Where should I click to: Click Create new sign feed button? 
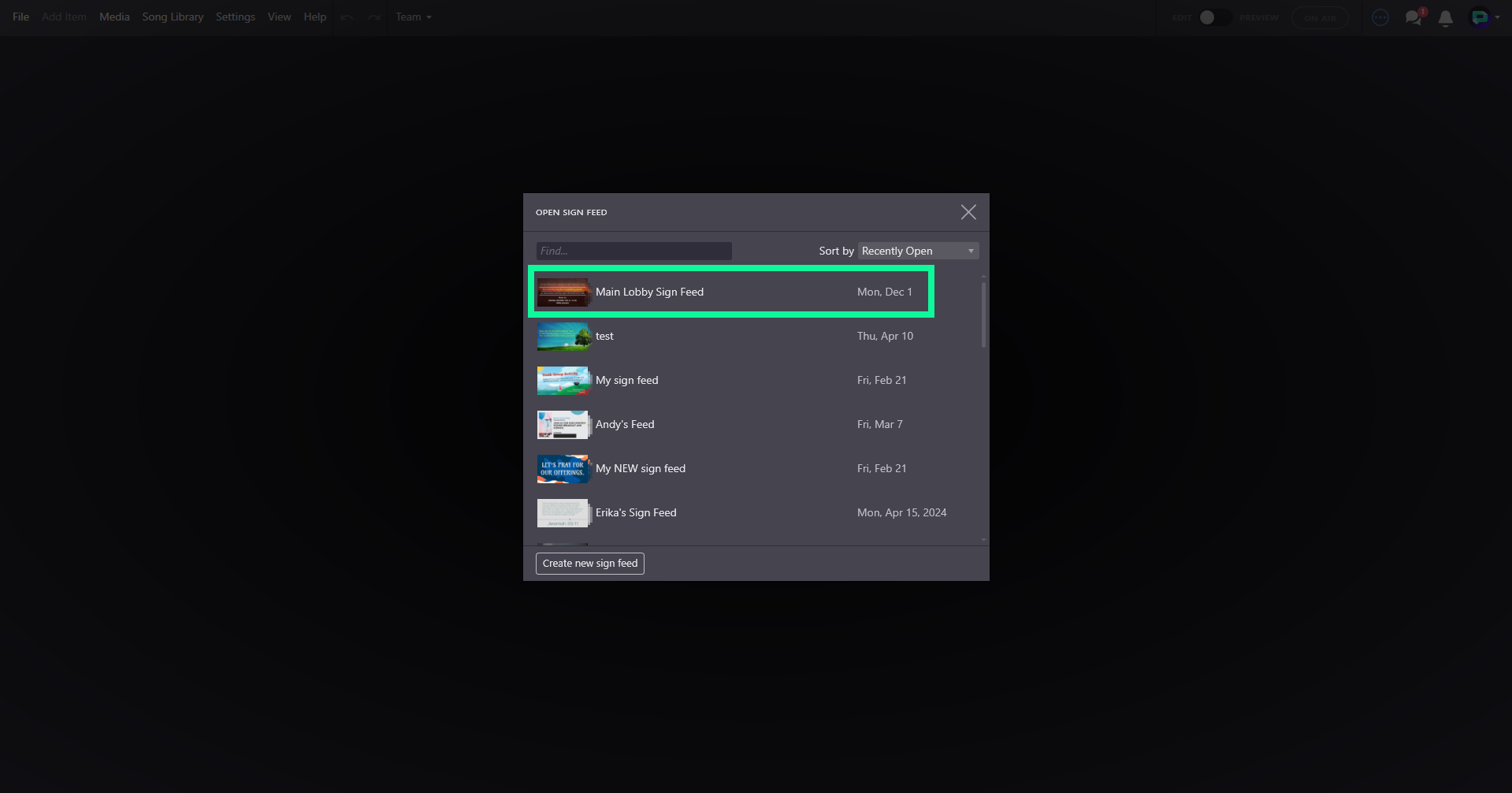[590, 564]
